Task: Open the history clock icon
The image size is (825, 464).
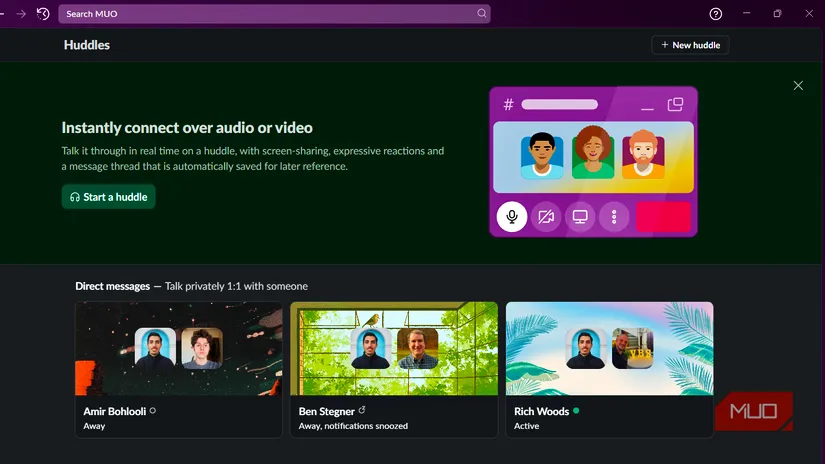Action: pyautogui.click(x=43, y=14)
